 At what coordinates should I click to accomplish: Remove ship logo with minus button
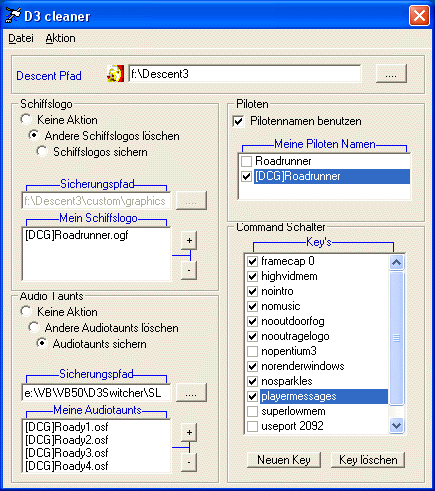coord(189,270)
